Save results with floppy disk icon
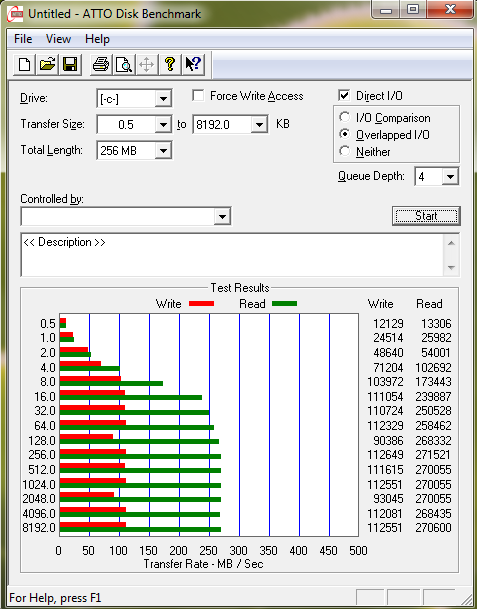 [x=70, y=64]
